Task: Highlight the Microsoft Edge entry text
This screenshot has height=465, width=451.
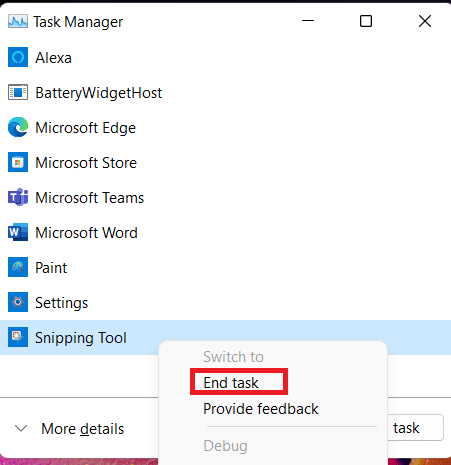Action: pyautogui.click(x=86, y=128)
